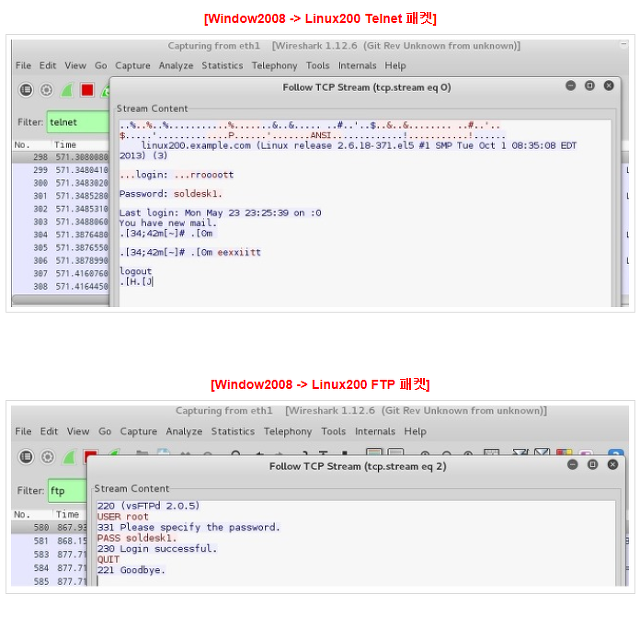Select packet row 581 in ftp list
Image resolution: width=640 pixels, height=617 pixels.
coord(49,541)
